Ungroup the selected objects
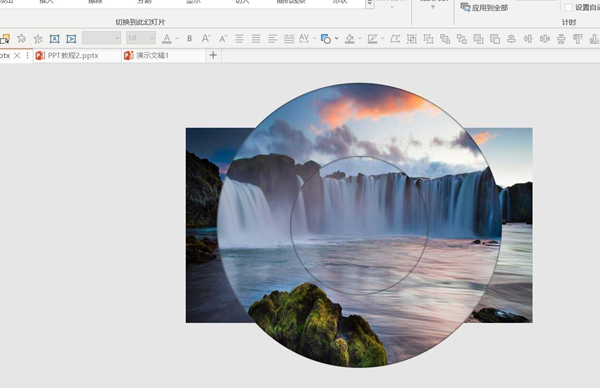The width and height of the screenshot is (600, 388). coord(428,39)
